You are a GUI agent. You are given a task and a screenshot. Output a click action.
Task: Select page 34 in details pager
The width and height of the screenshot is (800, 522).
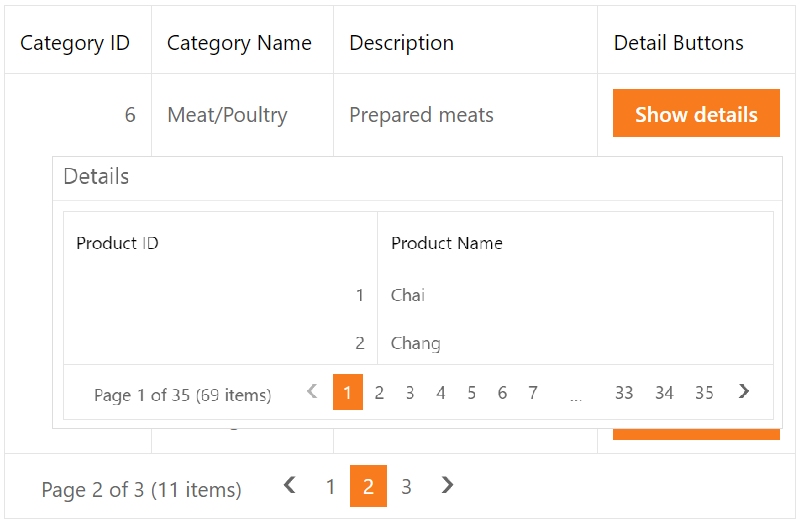(x=664, y=393)
